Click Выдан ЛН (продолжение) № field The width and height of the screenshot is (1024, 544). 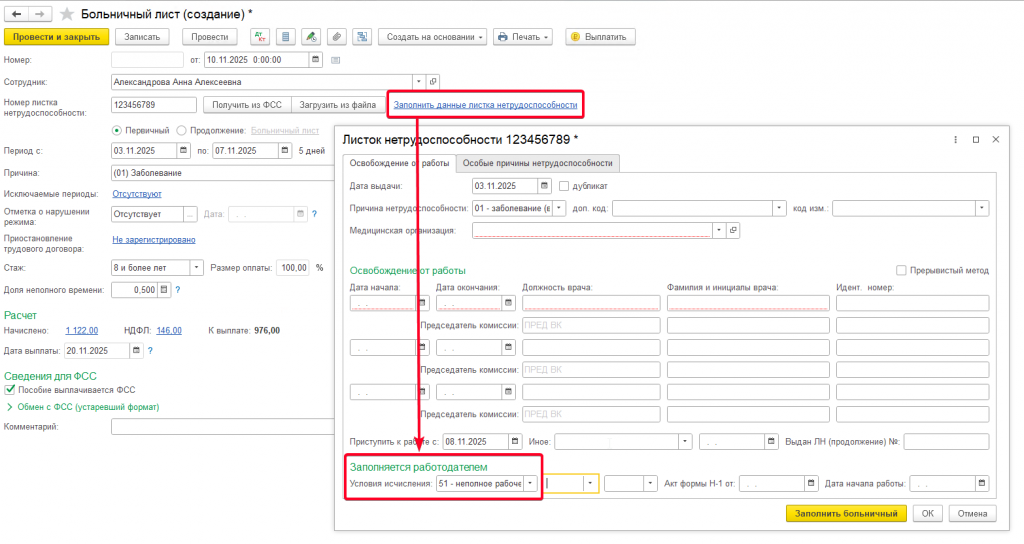coord(946,441)
